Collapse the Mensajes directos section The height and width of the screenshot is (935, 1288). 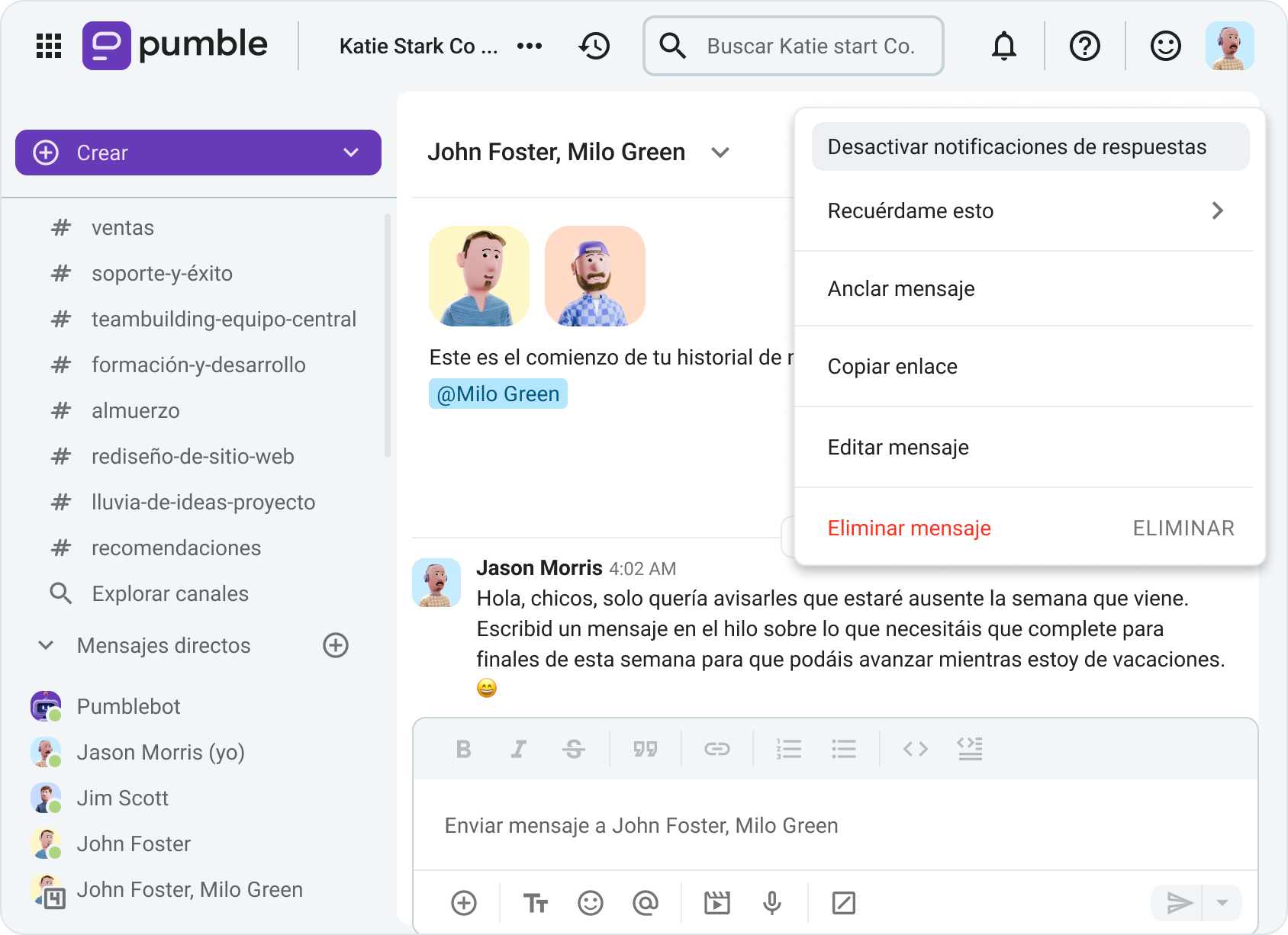coord(45,645)
